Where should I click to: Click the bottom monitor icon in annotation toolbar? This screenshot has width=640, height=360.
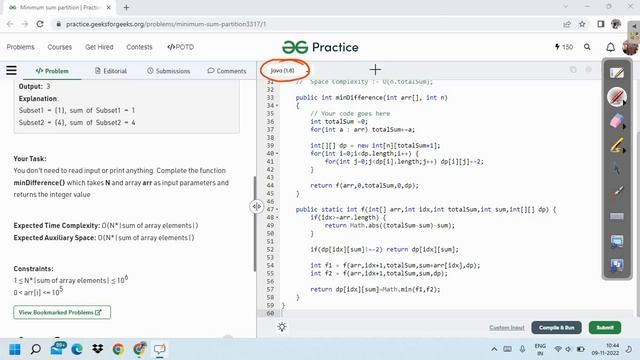[x=617, y=264]
